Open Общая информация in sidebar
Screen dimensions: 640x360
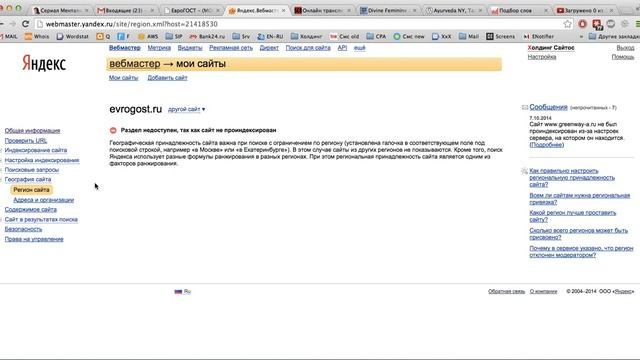32,131
